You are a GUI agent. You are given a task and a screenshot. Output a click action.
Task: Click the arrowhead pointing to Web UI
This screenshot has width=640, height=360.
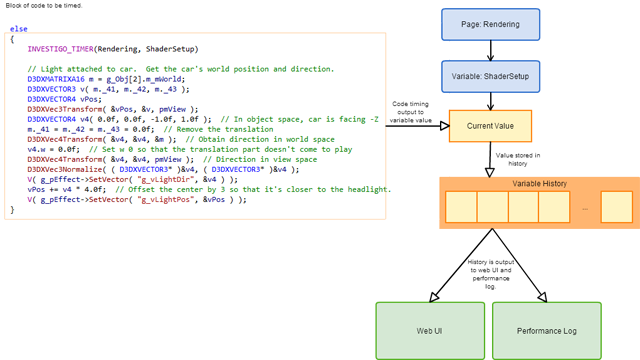(x=434, y=297)
